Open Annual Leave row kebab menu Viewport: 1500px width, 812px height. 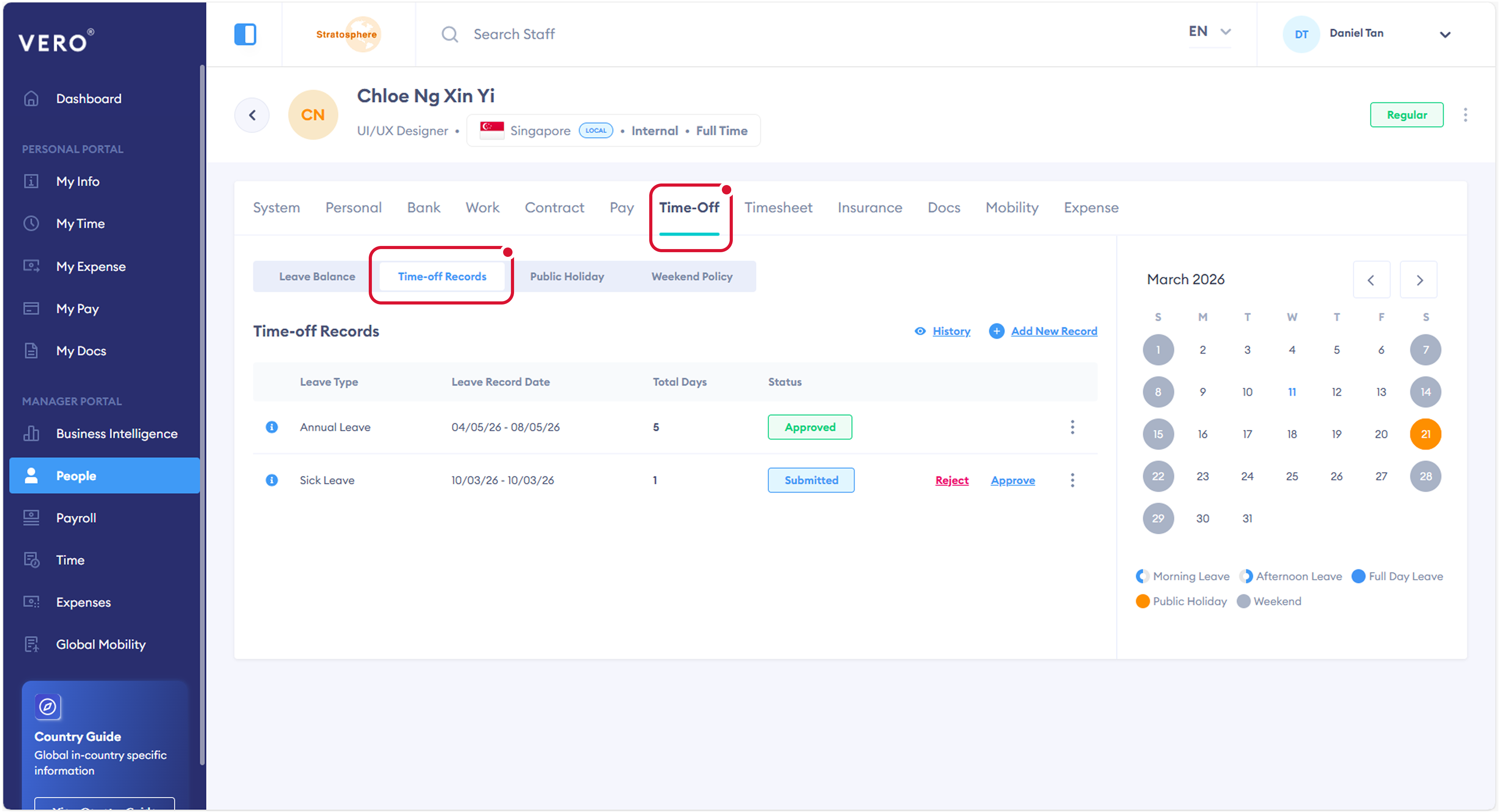1072,427
